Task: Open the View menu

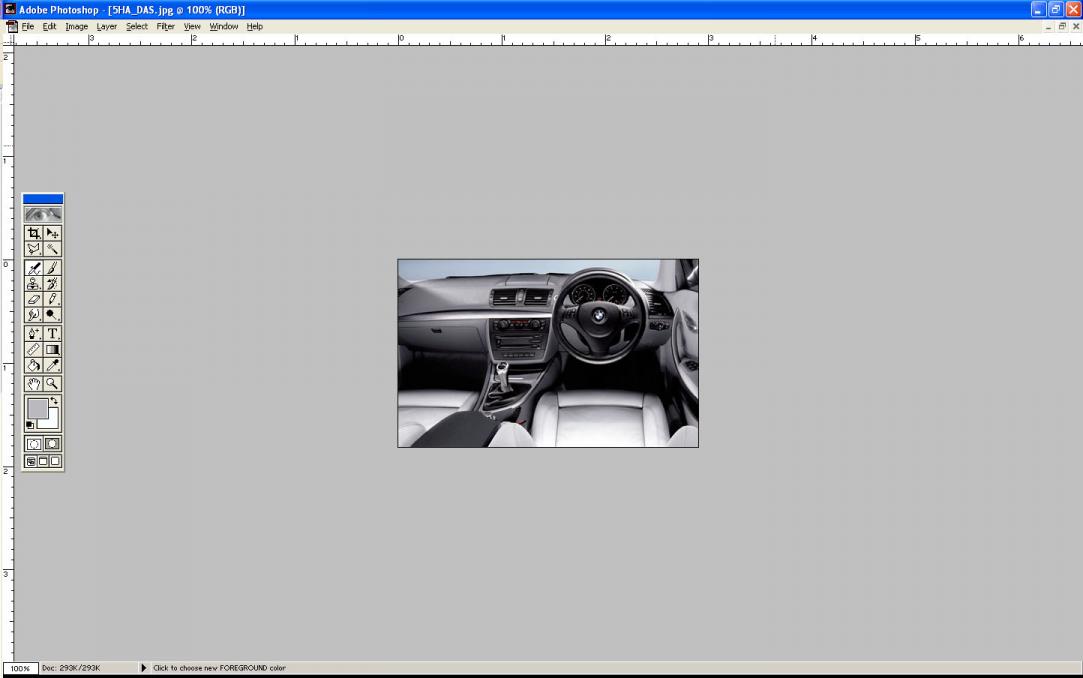Action: [192, 26]
